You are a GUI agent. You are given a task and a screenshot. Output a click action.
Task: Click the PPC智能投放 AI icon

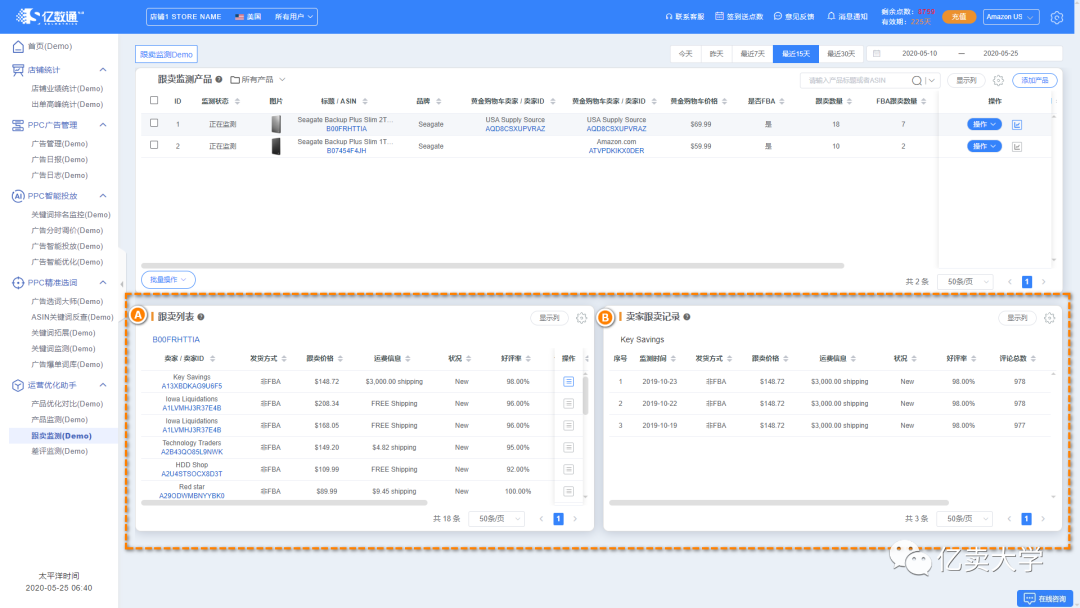(x=18, y=196)
